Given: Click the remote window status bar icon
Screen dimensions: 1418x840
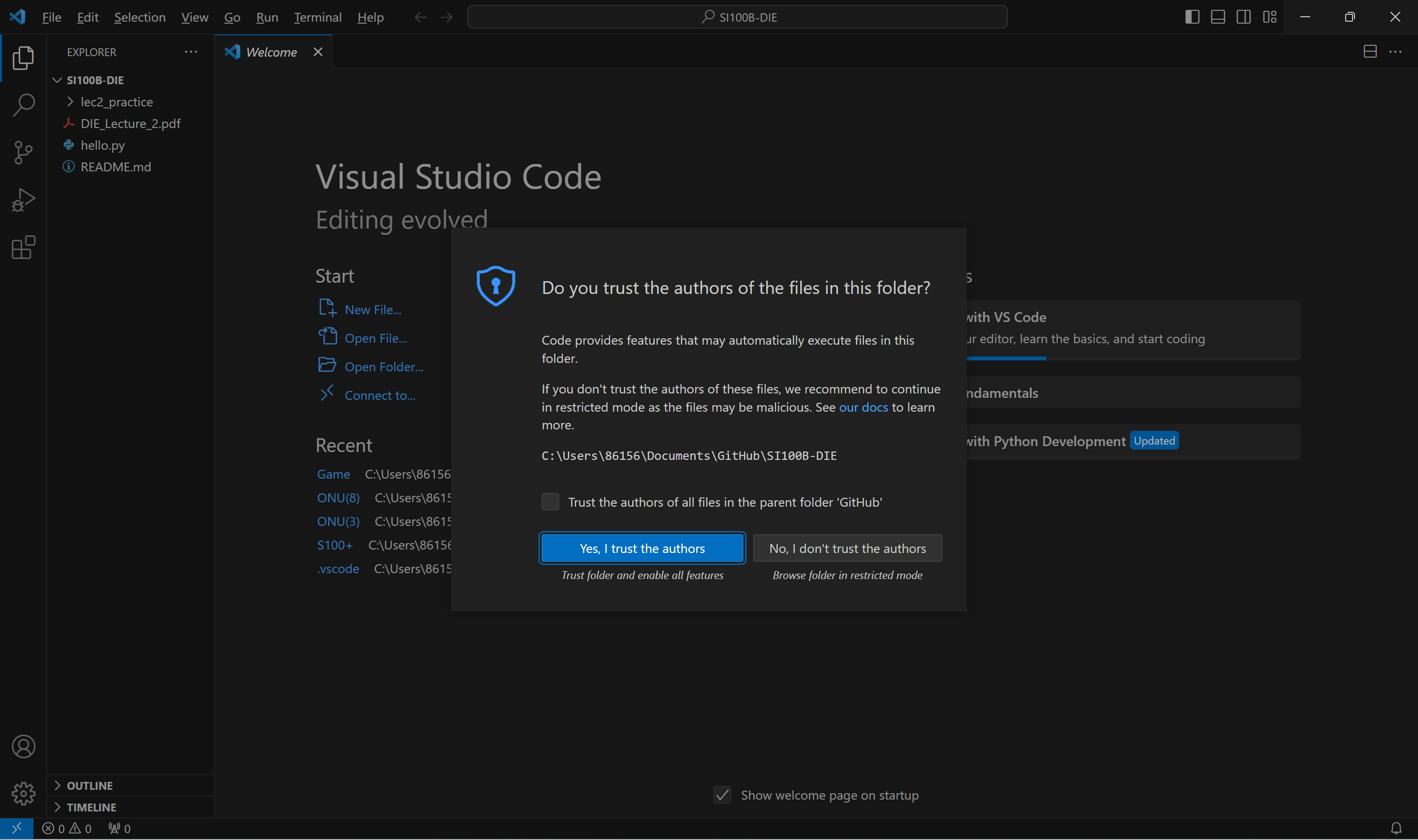Looking at the screenshot, I should click(16, 829).
